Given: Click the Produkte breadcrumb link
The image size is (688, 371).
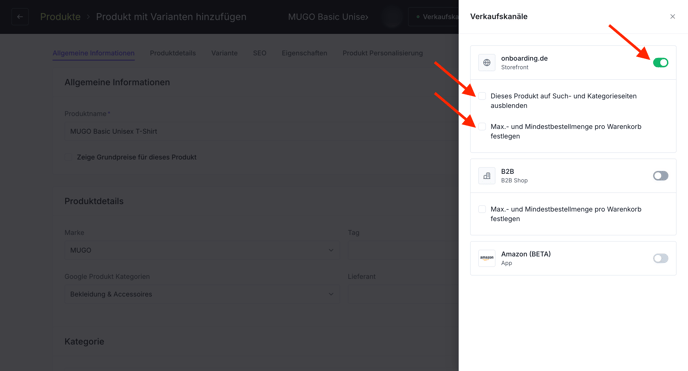Looking at the screenshot, I should [60, 17].
